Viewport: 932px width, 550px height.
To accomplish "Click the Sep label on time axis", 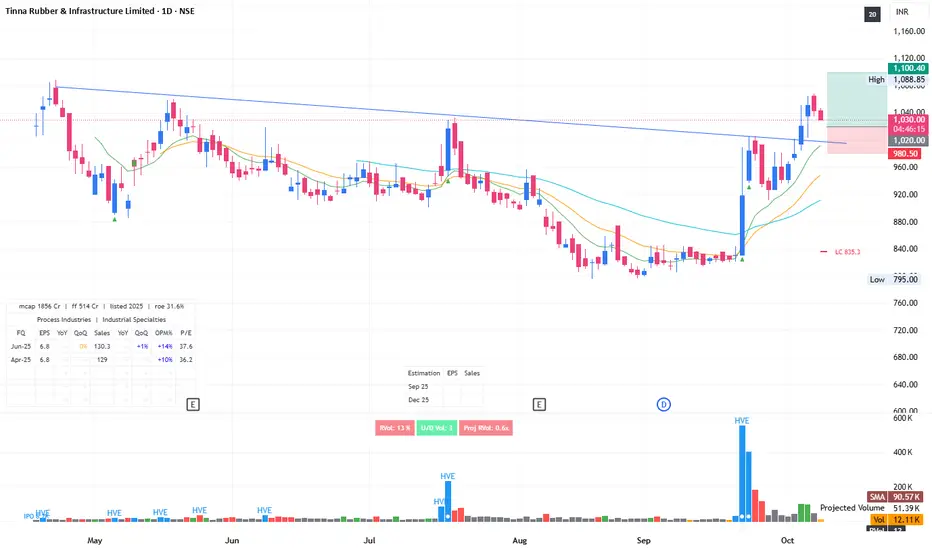I will pyautogui.click(x=643, y=540).
